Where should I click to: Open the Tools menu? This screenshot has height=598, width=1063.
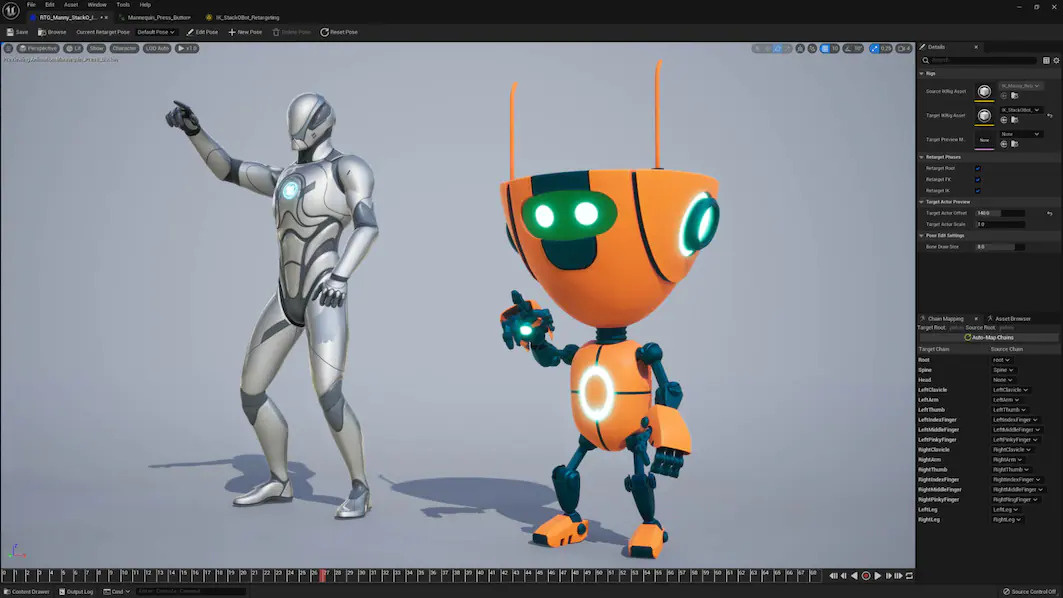122,4
